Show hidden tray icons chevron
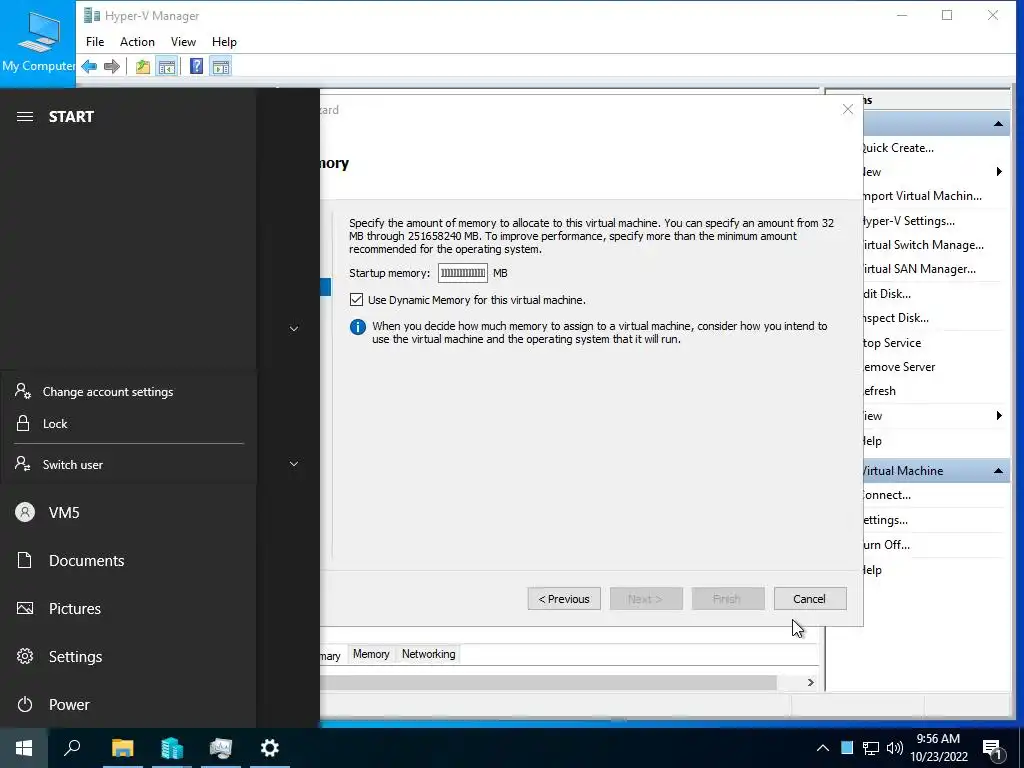The height and width of the screenshot is (768, 1024). pos(823,748)
